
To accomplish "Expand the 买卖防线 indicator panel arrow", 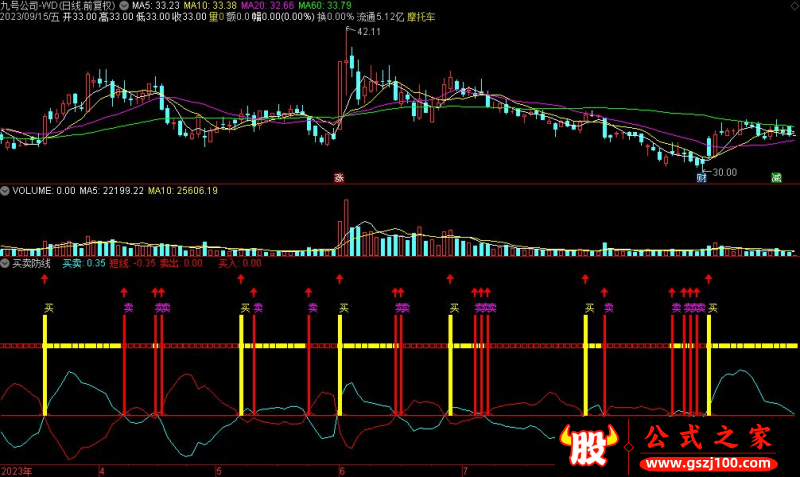I will point(5,263).
